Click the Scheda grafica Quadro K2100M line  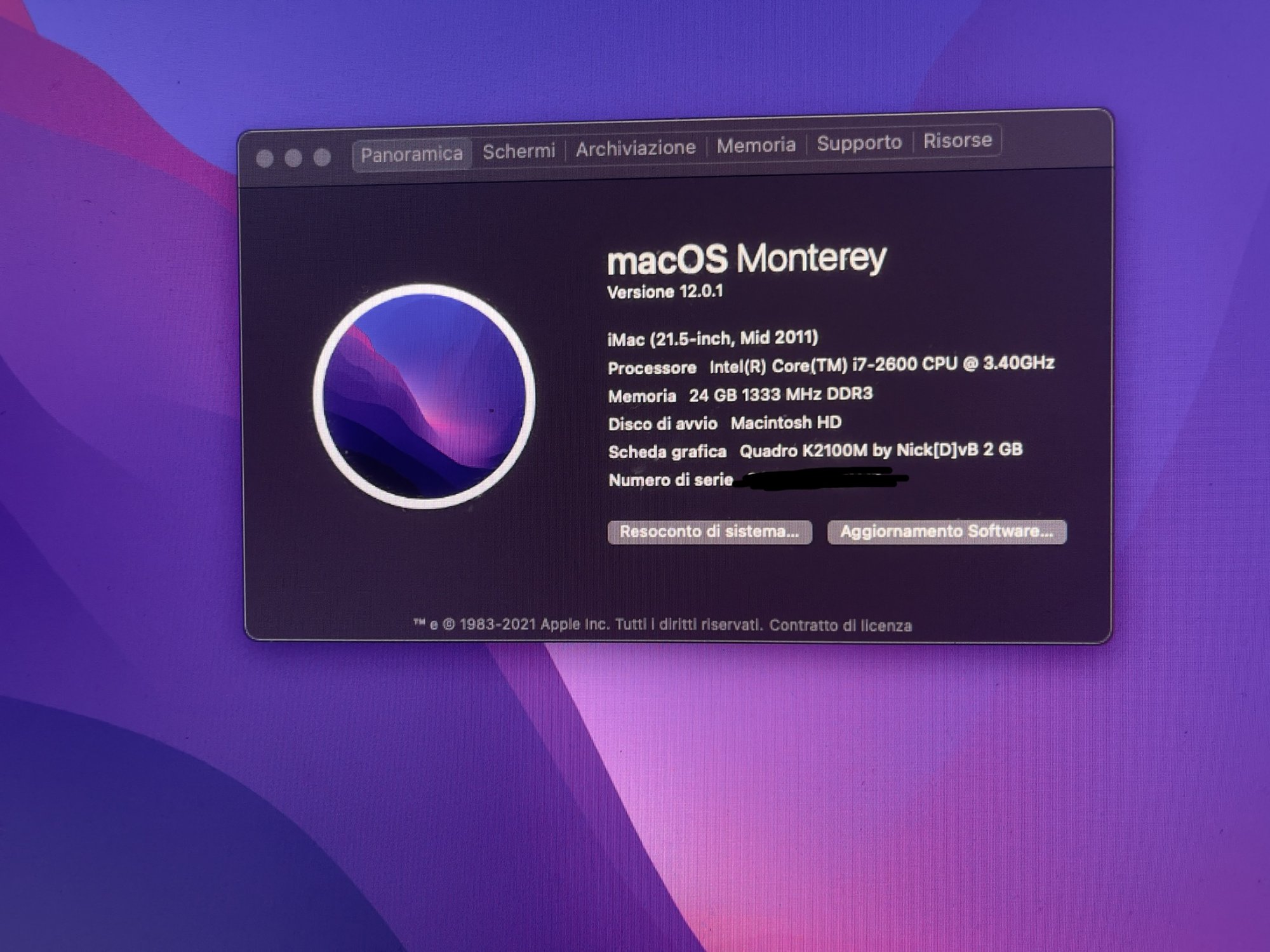point(815,451)
